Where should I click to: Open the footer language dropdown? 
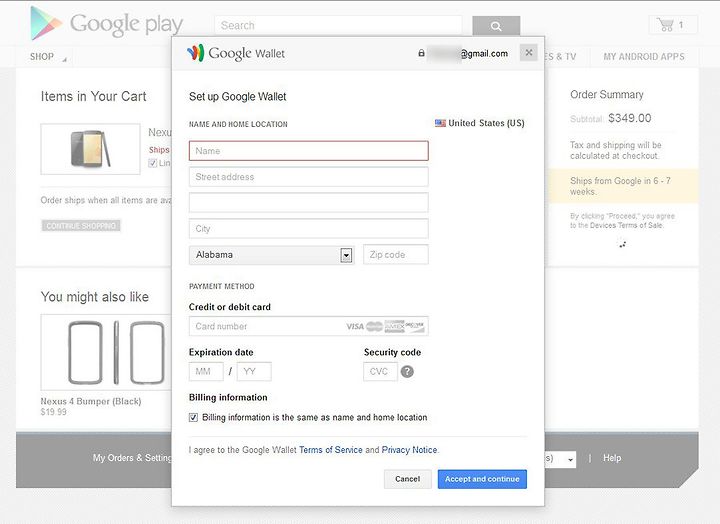tap(560, 458)
